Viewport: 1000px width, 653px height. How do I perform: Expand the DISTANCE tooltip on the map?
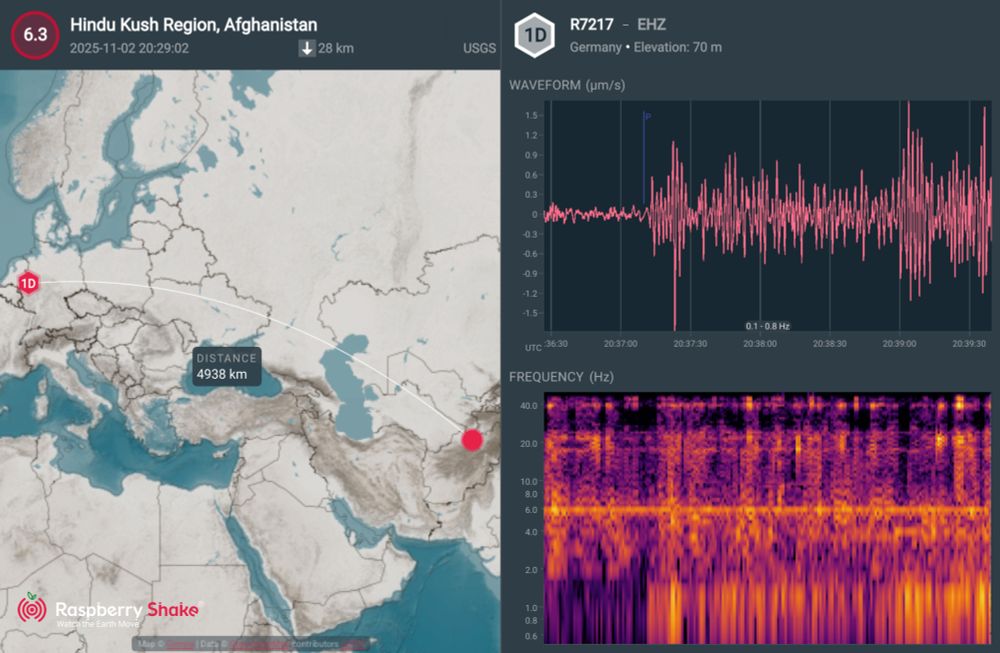[226, 366]
